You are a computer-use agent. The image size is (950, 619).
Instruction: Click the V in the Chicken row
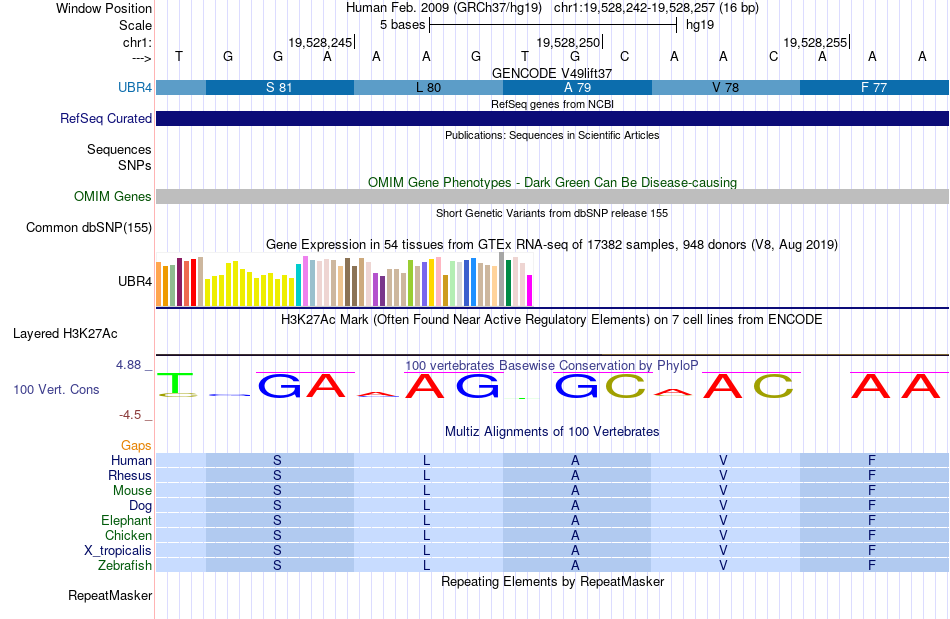[x=723, y=535]
